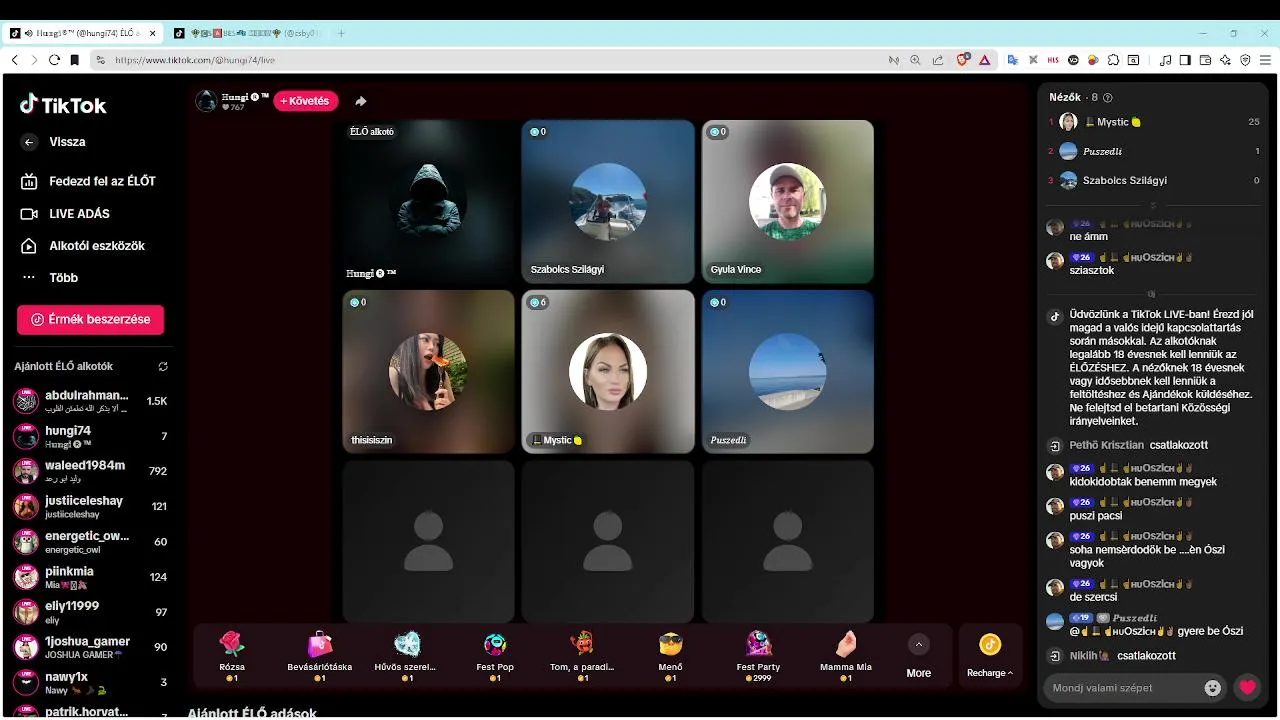1280x720 pixels.
Task: Toggle the browser sidebar panel
Action: pyautogui.click(x=1185, y=60)
